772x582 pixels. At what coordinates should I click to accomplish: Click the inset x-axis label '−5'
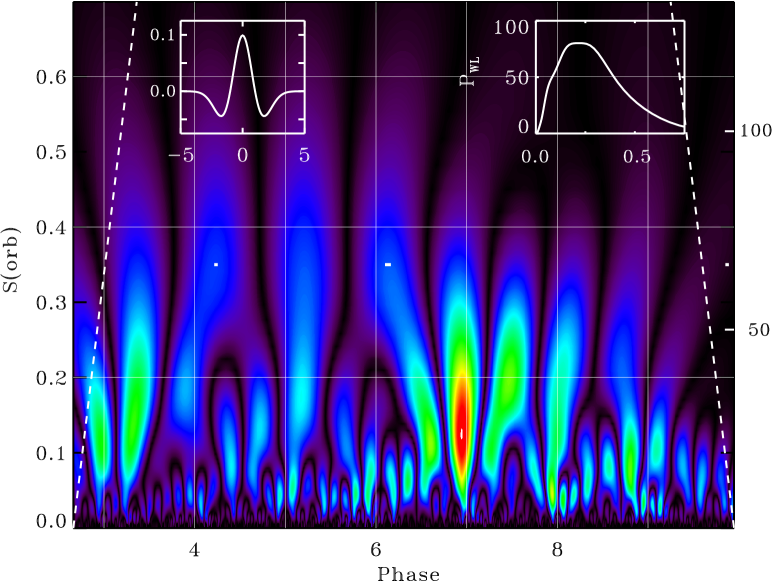point(181,156)
